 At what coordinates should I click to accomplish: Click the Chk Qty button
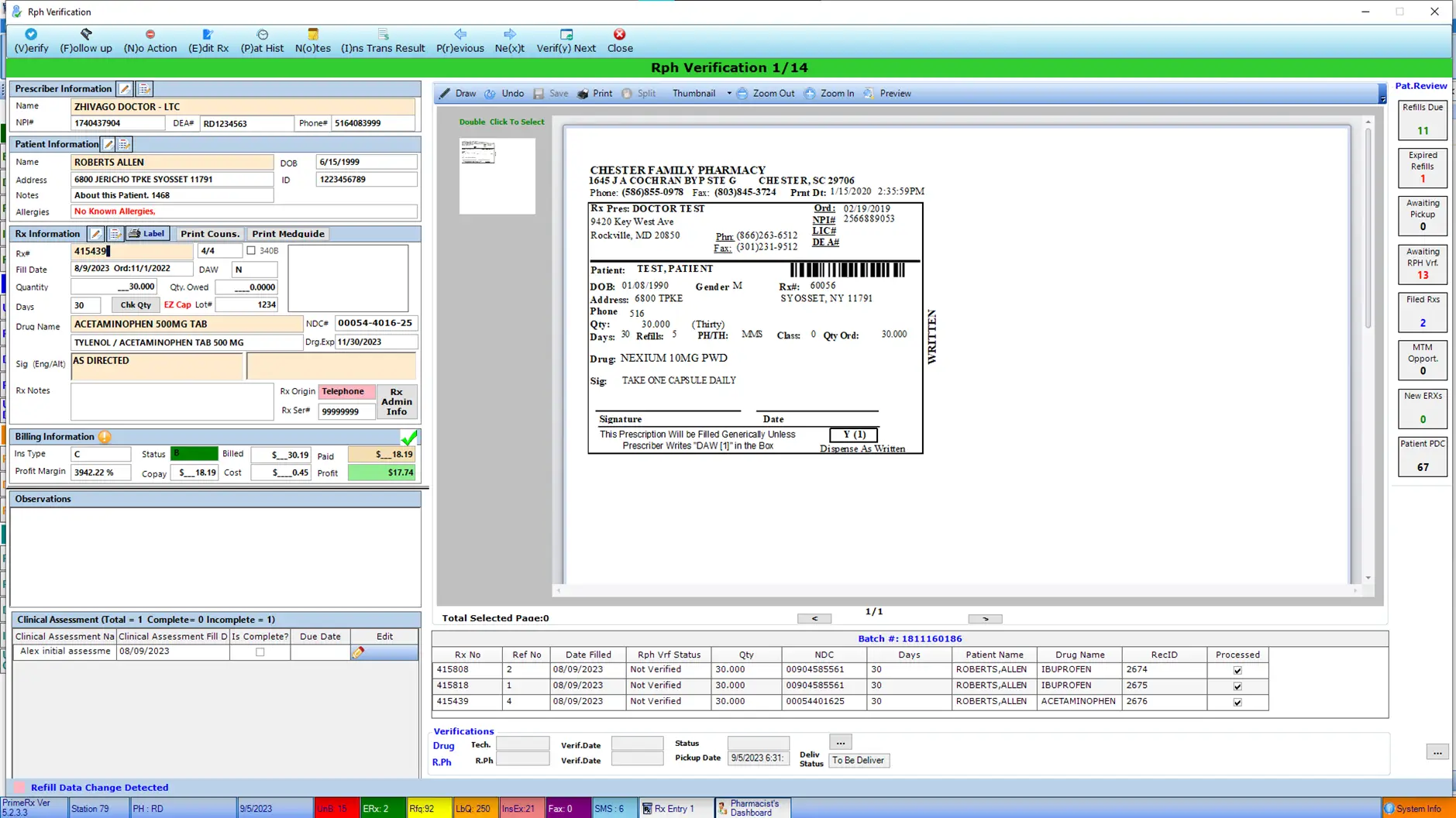pyautogui.click(x=136, y=305)
